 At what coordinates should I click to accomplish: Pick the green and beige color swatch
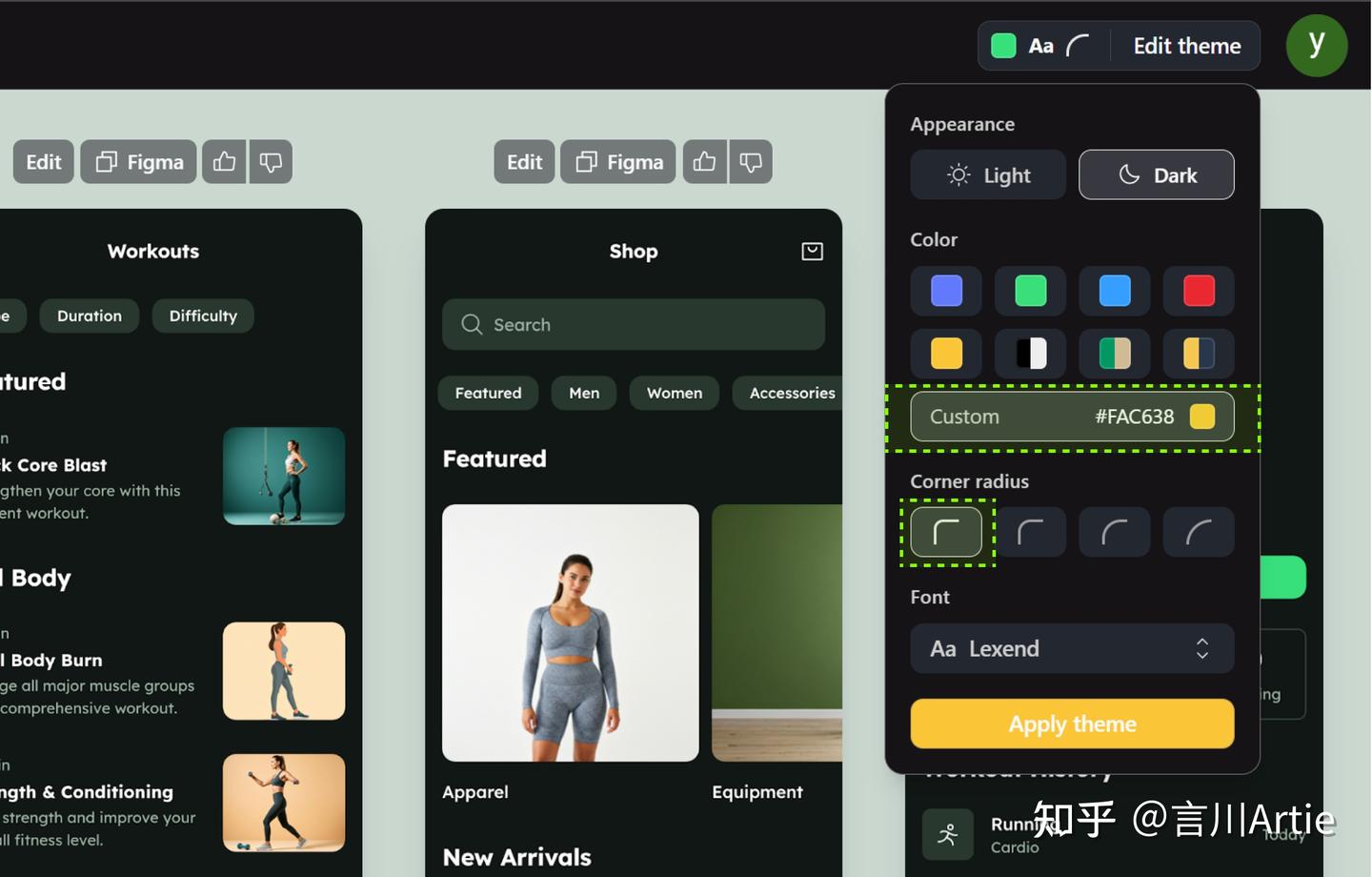(1115, 354)
